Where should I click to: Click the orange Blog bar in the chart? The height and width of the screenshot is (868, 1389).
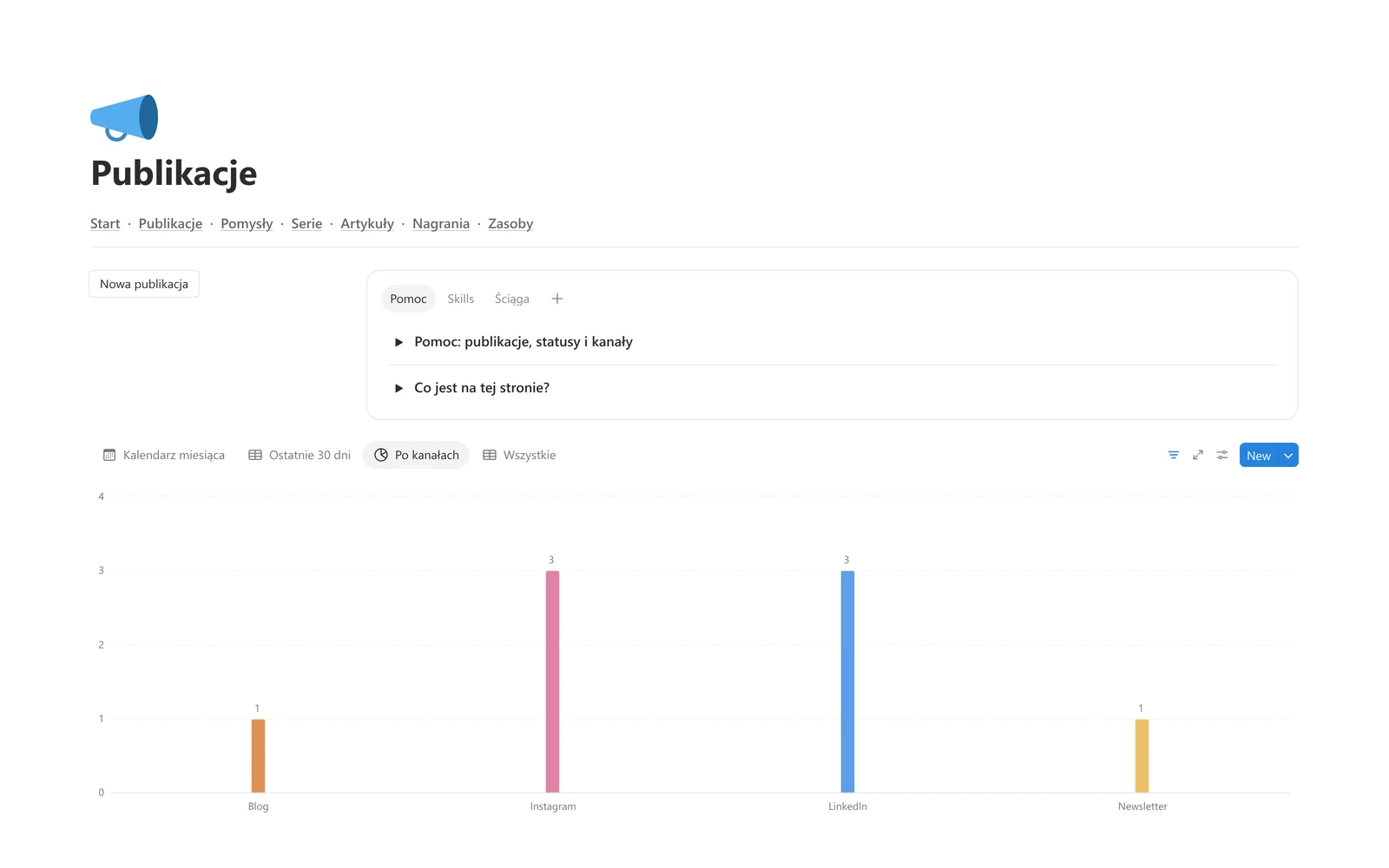[x=258, y=756]
